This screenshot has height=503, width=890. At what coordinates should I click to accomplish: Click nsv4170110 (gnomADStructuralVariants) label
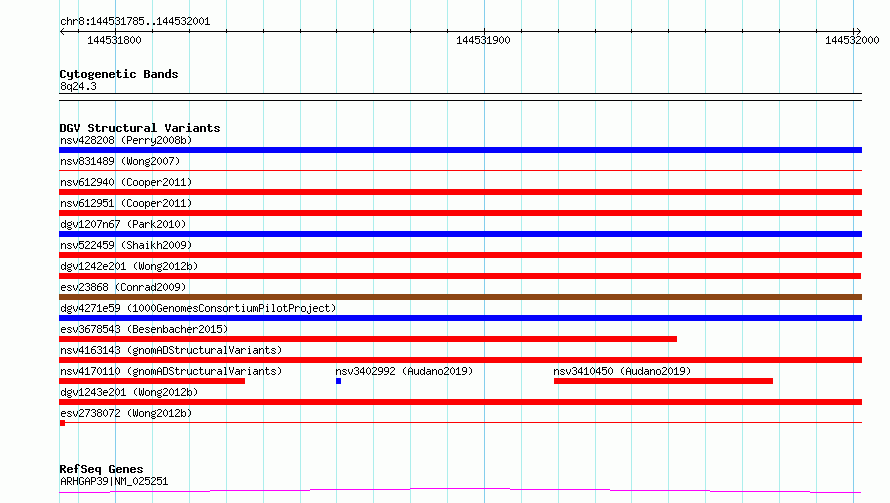pyautogui.click(x=171, y=371)
